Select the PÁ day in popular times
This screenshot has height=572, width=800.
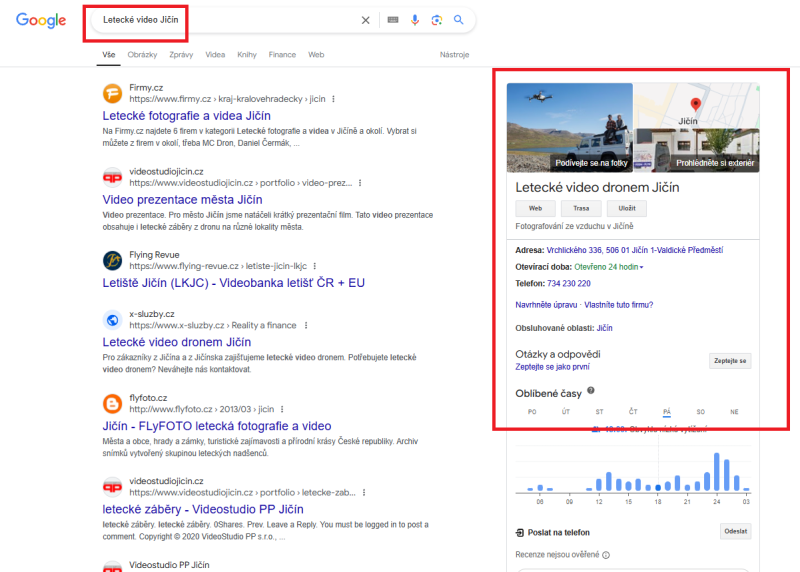pos(667,412)
